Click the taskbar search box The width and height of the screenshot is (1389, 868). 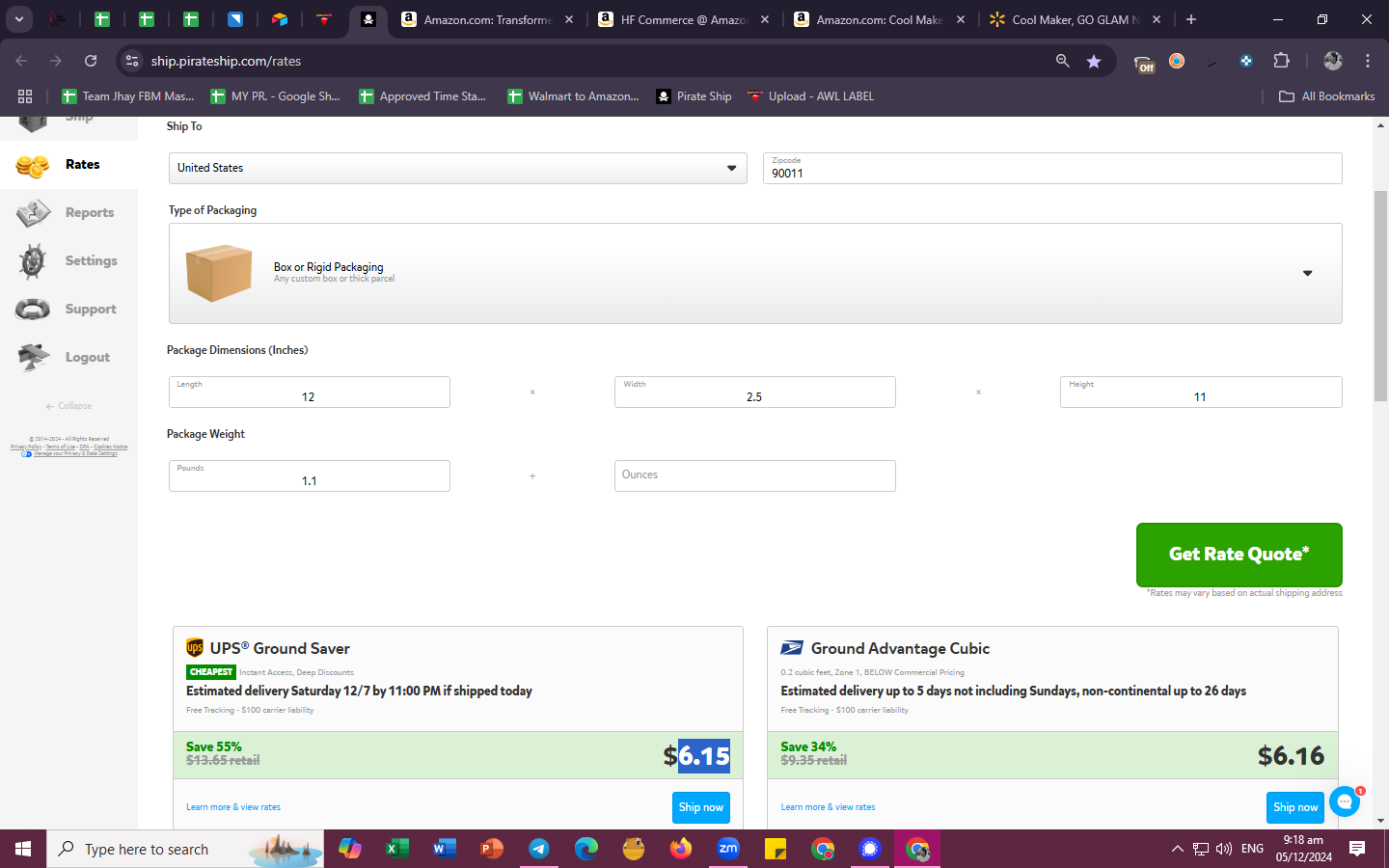pyautogui.click(x=185, y=849)
